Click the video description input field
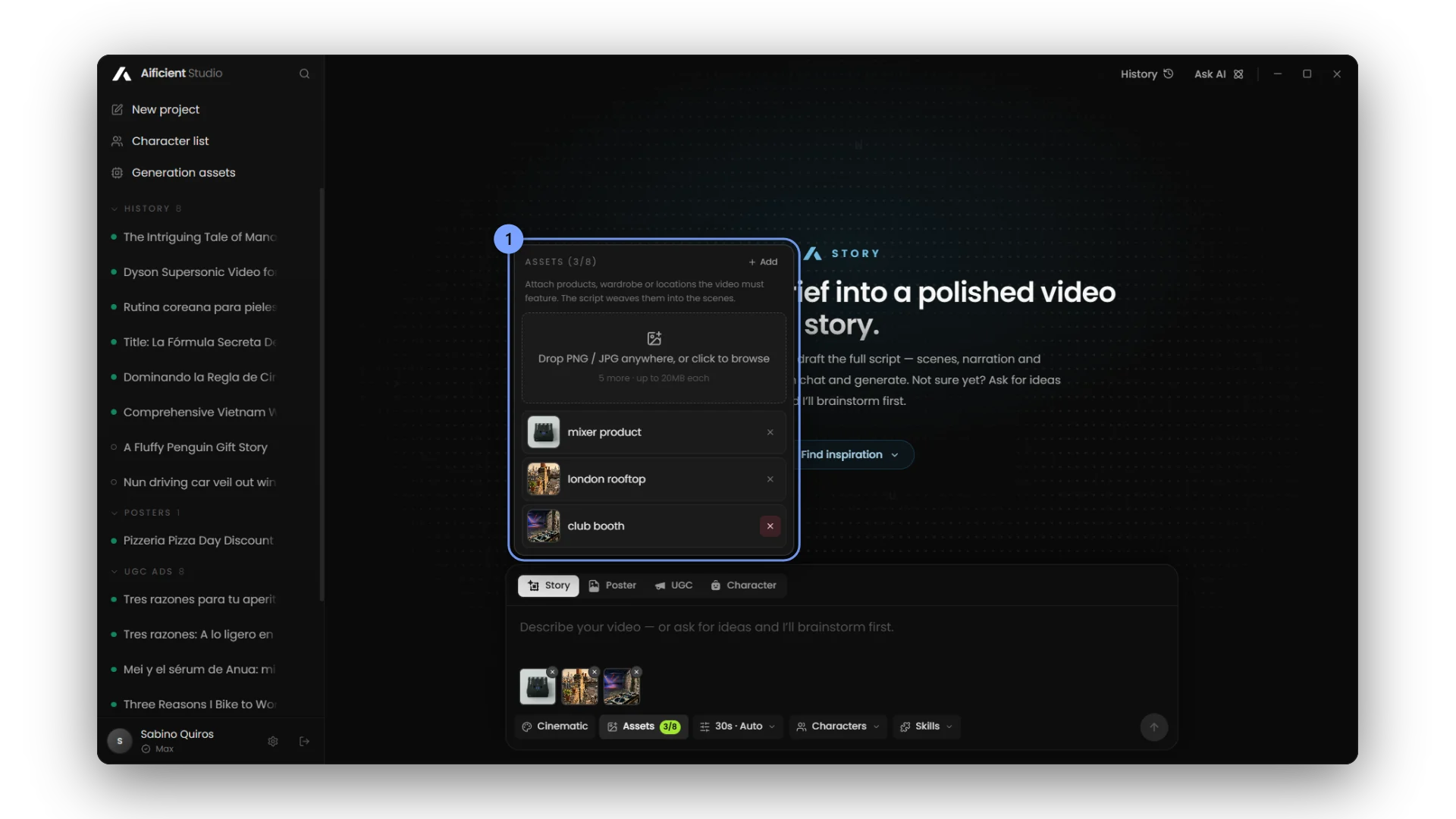The width and height of the screenshot is (1456, 819). pos(842,627)
